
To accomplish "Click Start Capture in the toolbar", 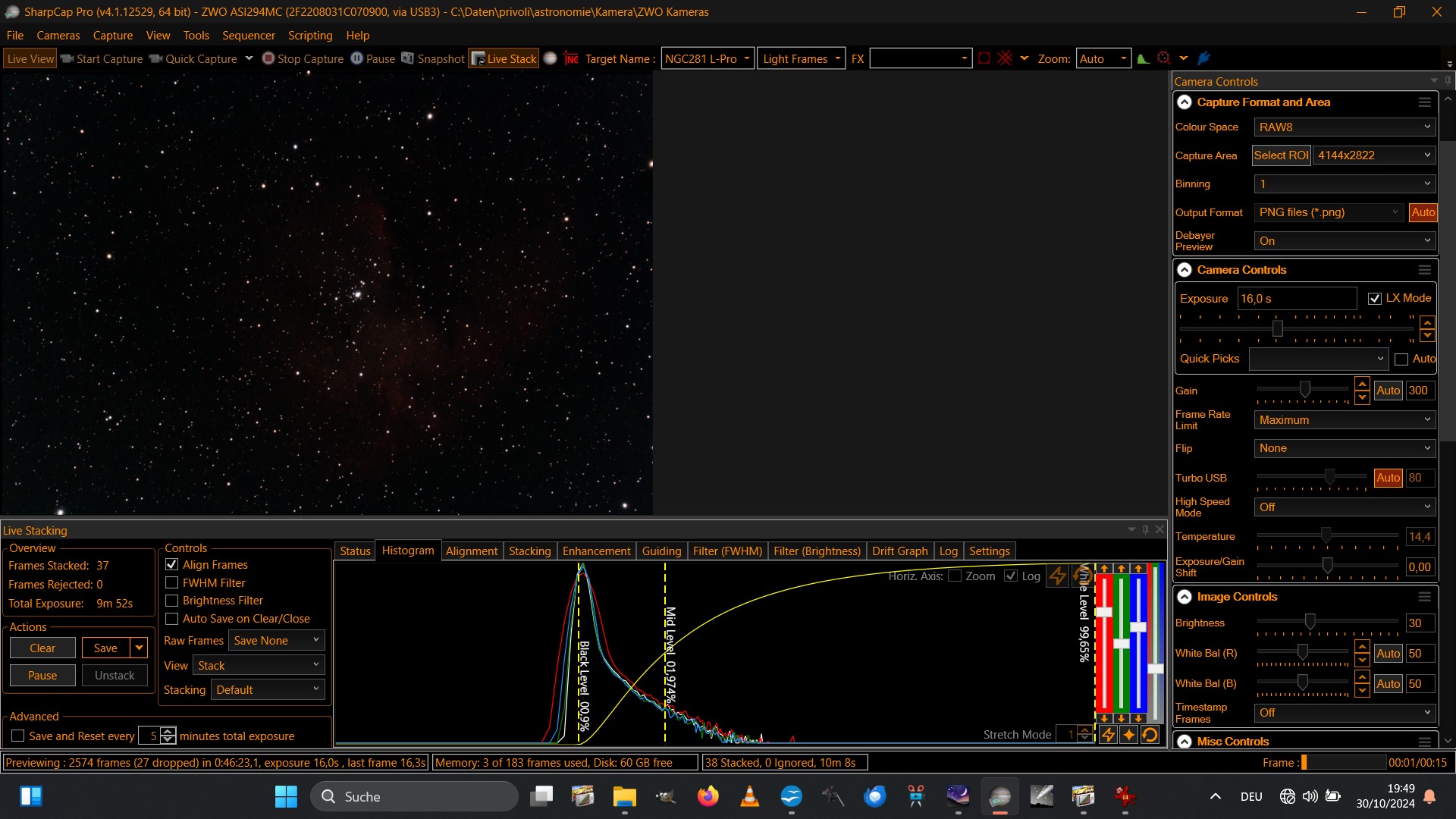I will click(102, 58).
